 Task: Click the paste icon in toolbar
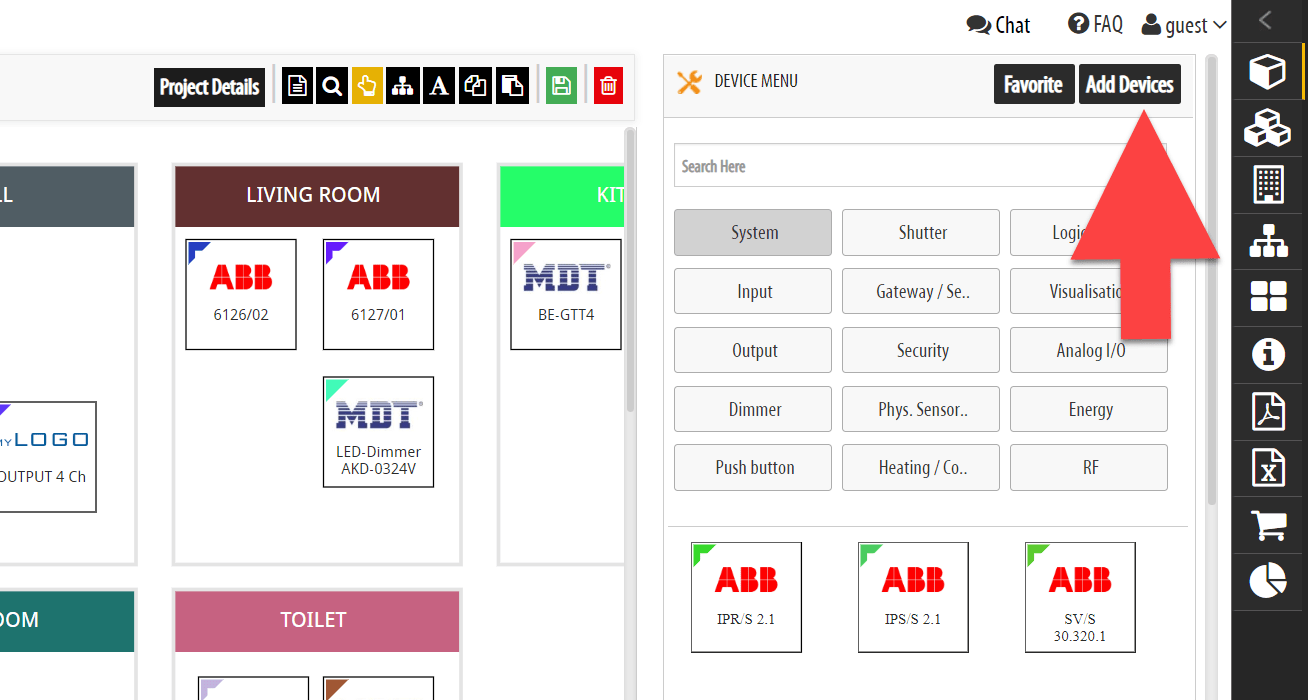pos(512,86)
